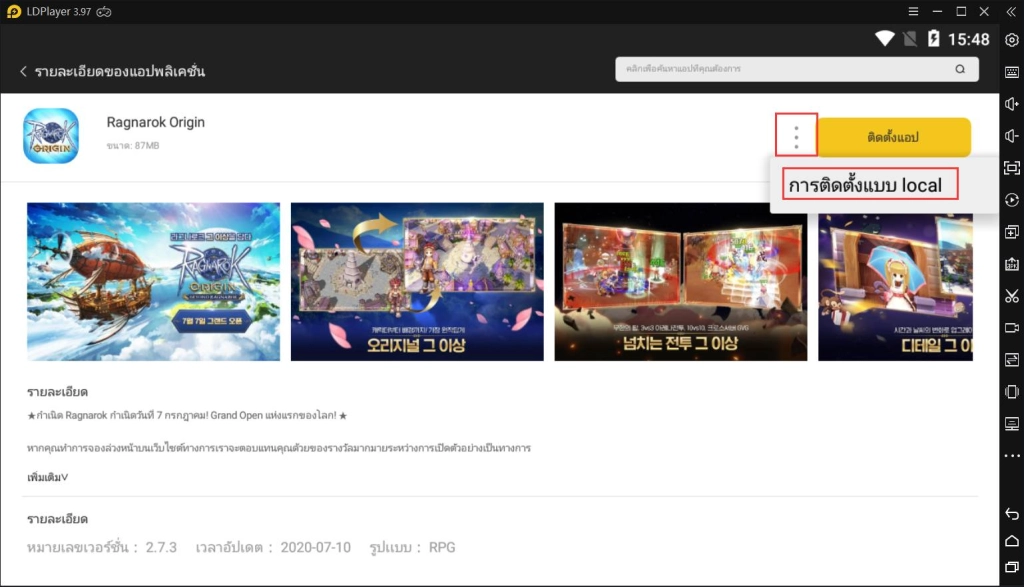Screen dimensions: 1024x587
Task: Click the 15:48 clock in status bar
Action: 968,40
